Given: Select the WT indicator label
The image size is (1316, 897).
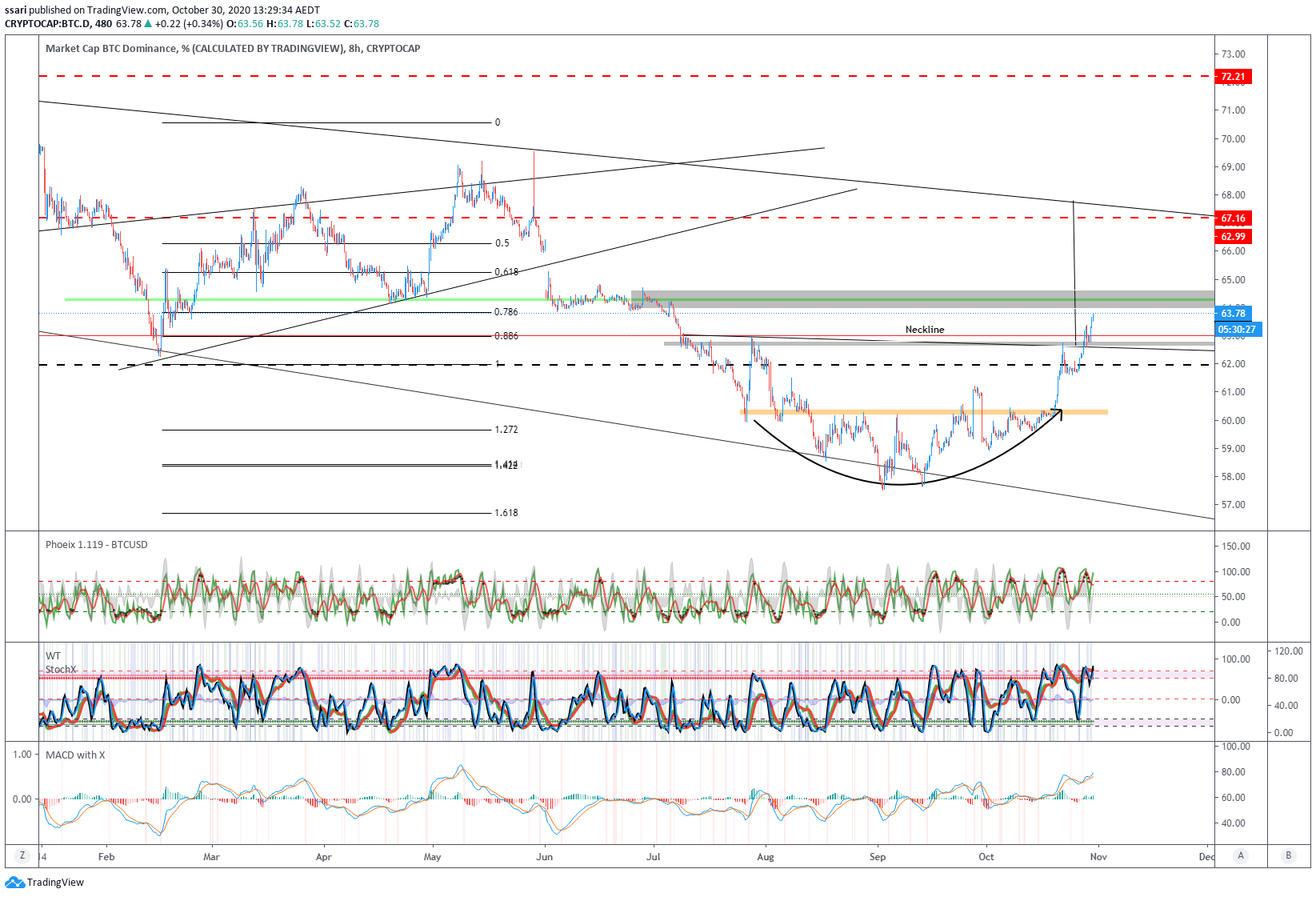Looking at the screenshot, I should (53, 655).
